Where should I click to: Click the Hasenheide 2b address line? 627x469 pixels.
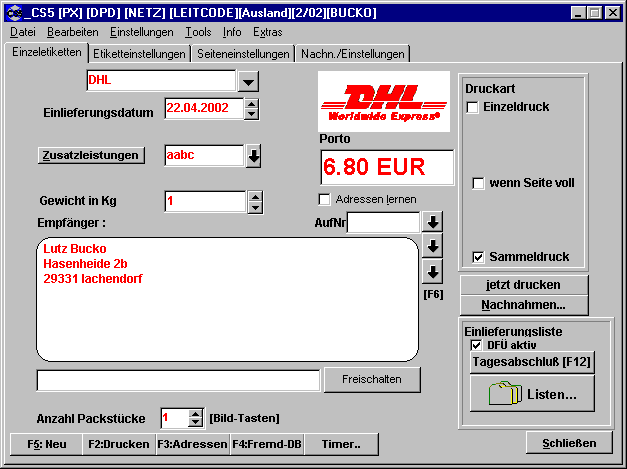click(85, 264)
